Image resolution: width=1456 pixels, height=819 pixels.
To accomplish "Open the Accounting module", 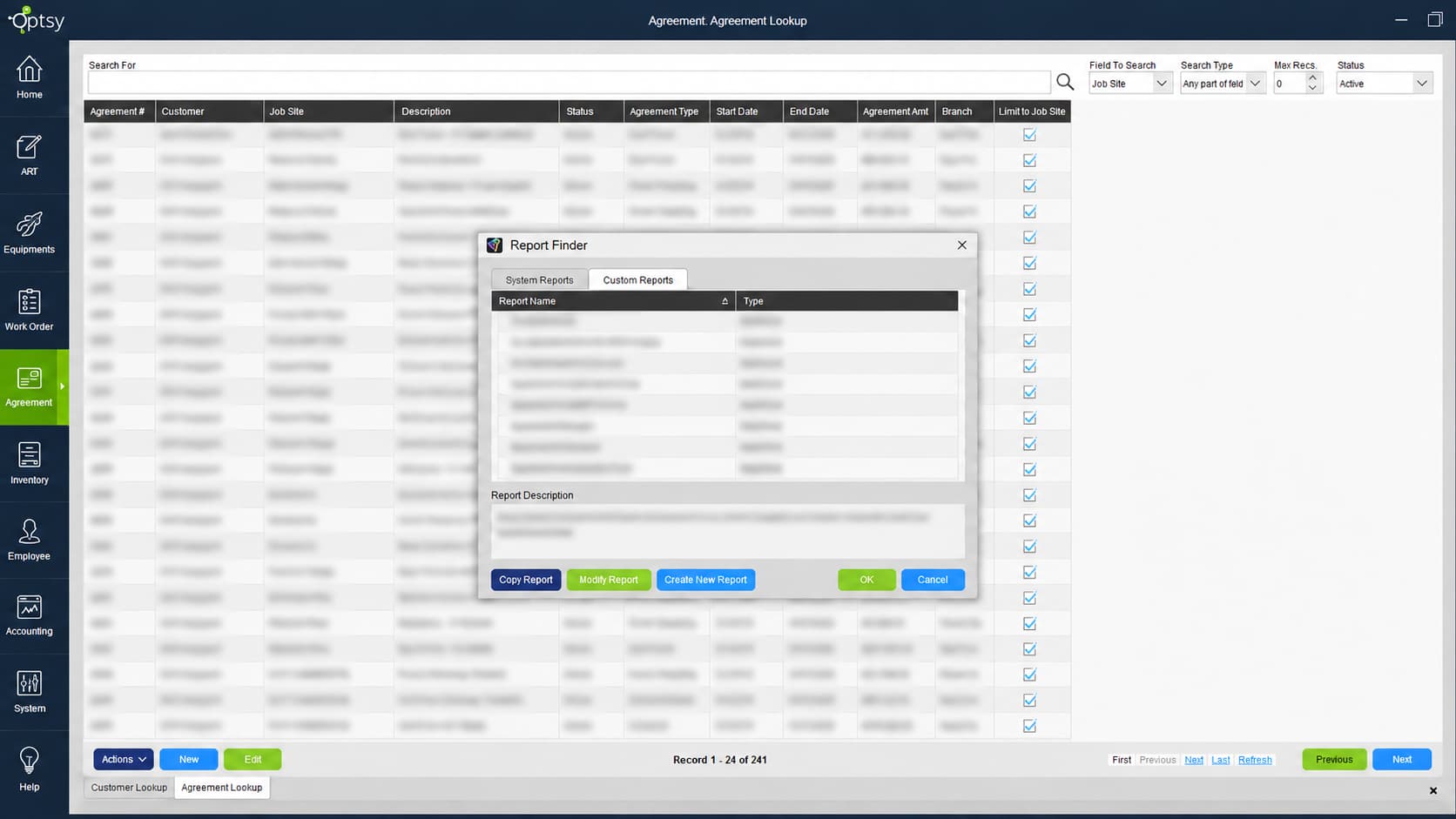I will click(30, 616).
